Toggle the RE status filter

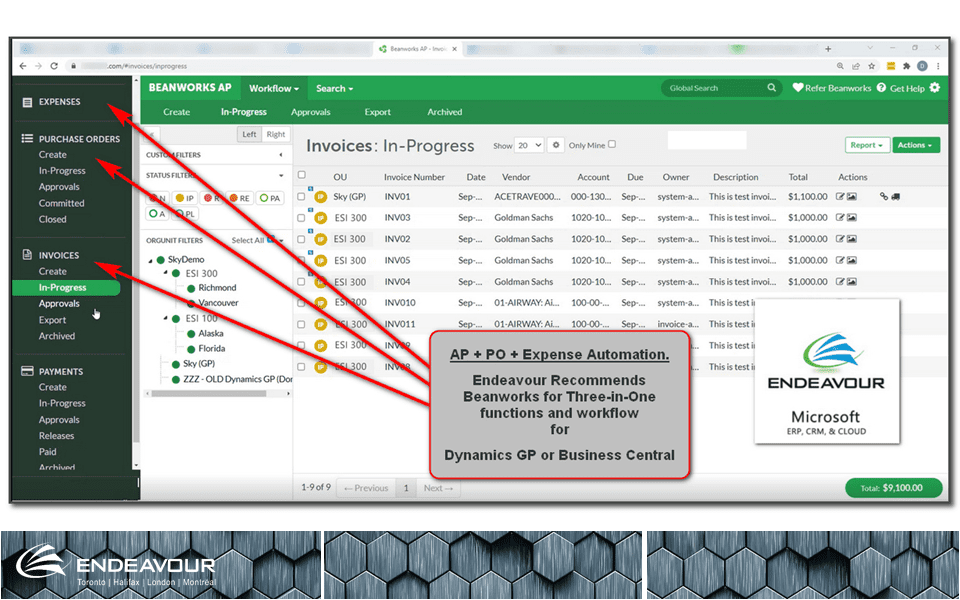pyautogui.click(x=239, y=198)
